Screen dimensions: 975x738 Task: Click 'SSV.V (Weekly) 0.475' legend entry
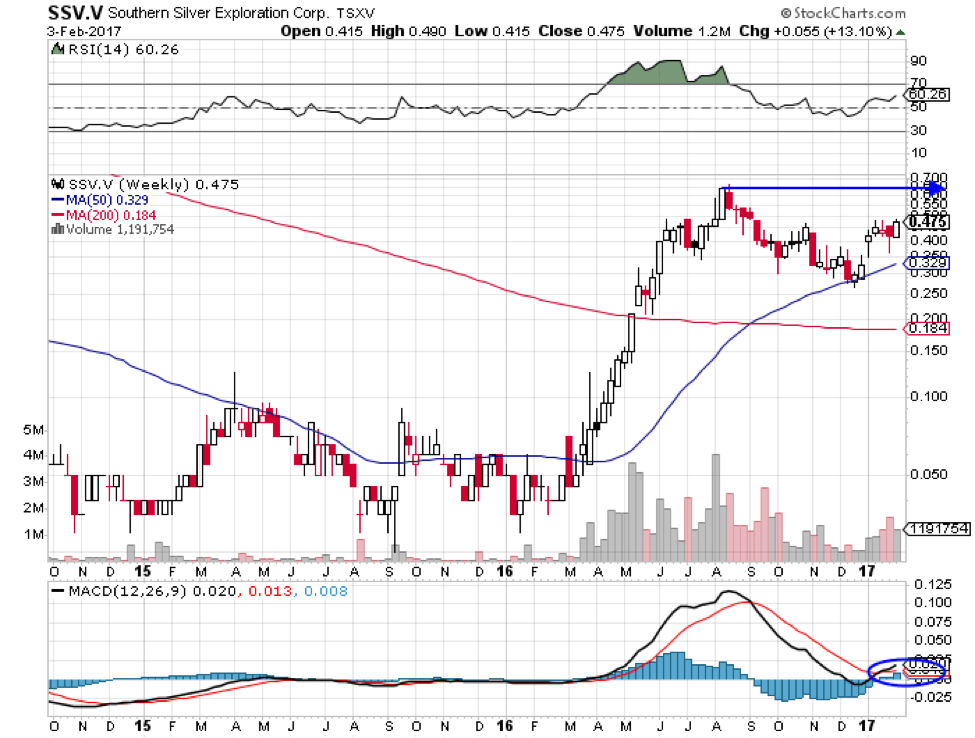click(x=153, y=185)
